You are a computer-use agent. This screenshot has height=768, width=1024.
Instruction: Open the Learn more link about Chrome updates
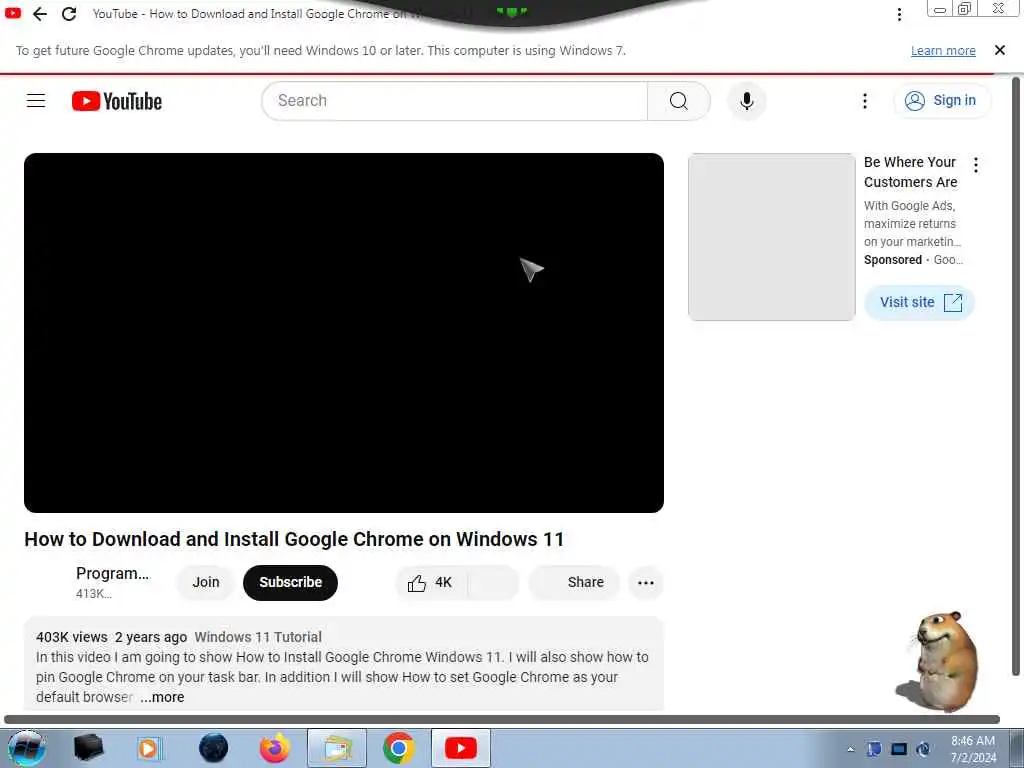943,51
